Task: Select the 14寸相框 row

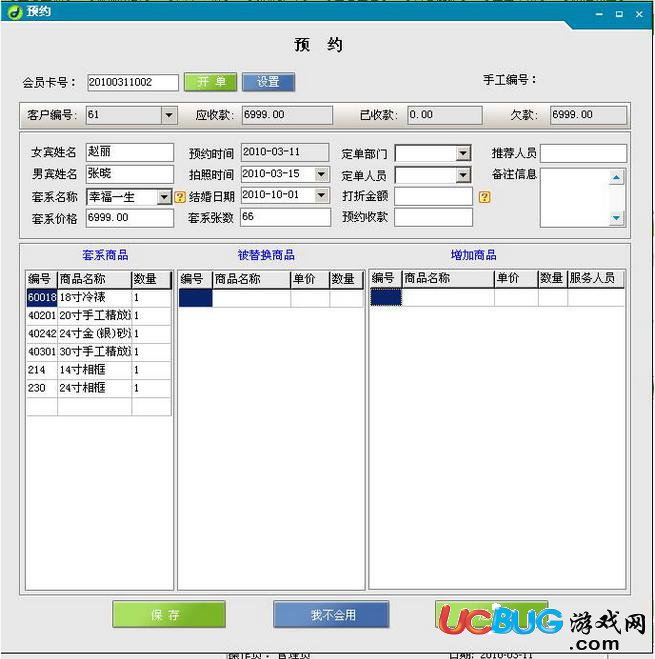Action: tap(99, 370)
